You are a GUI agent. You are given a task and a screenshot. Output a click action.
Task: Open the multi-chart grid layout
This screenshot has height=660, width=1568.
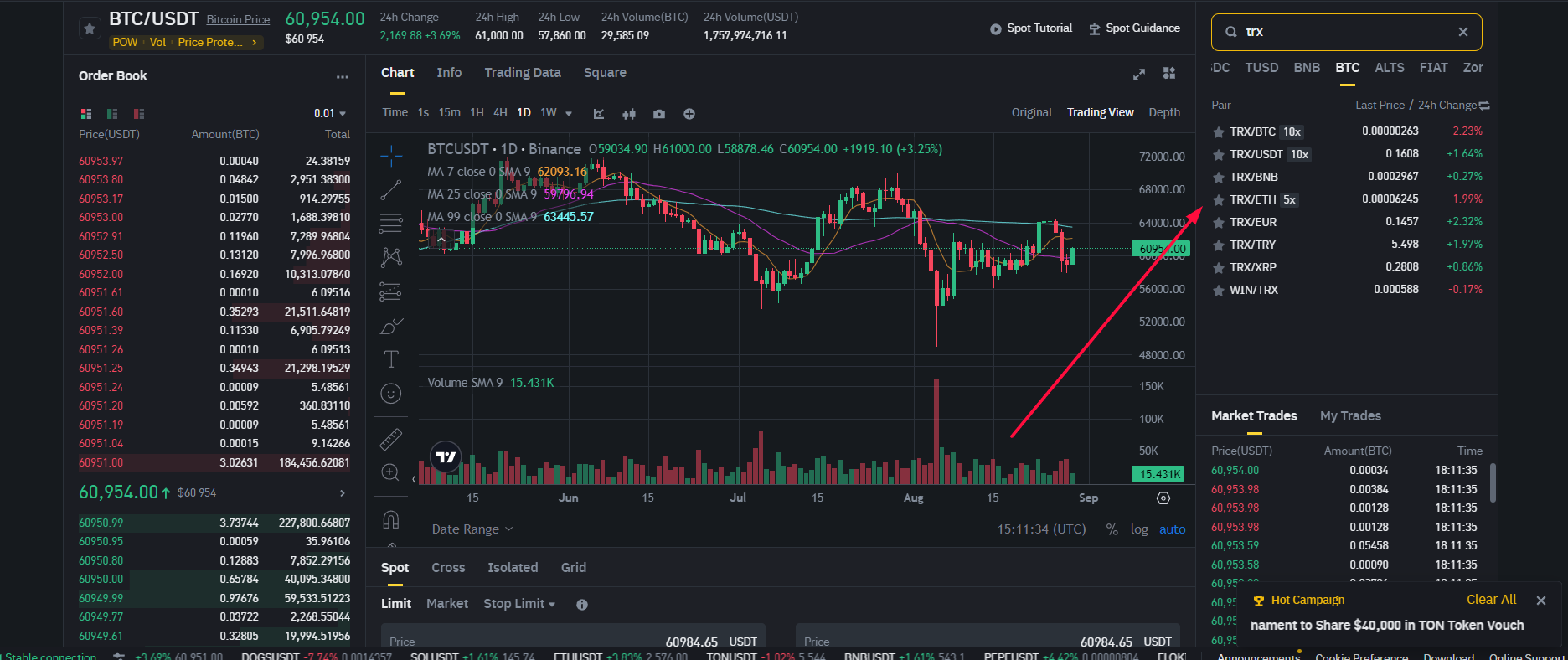point(1169,74)
